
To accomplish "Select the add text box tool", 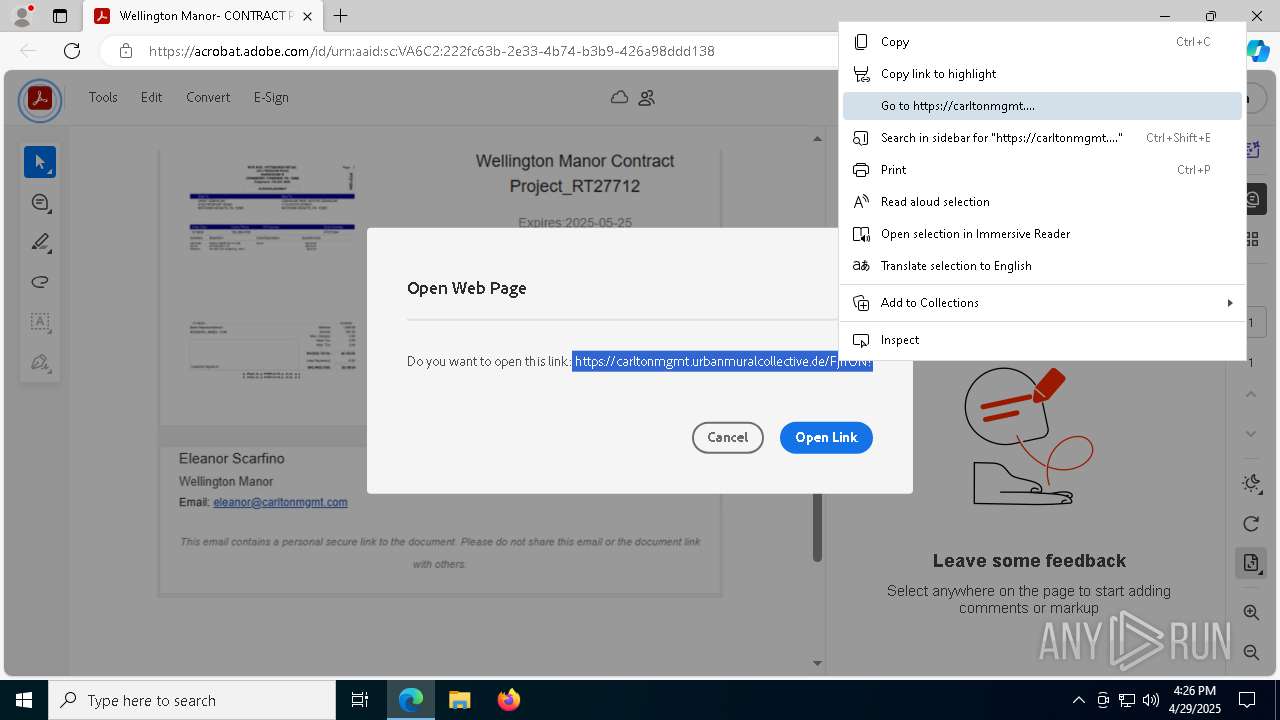I will [x=40, y=322].
